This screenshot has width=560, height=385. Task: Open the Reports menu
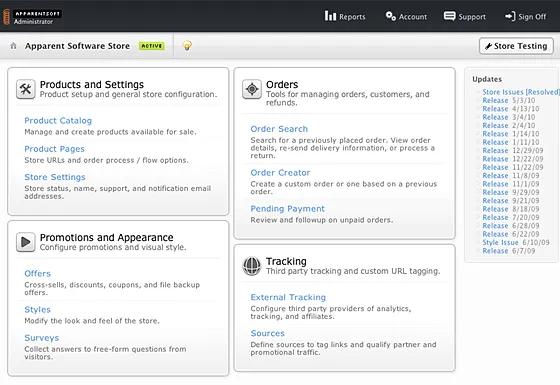click(x=345, y=16)
